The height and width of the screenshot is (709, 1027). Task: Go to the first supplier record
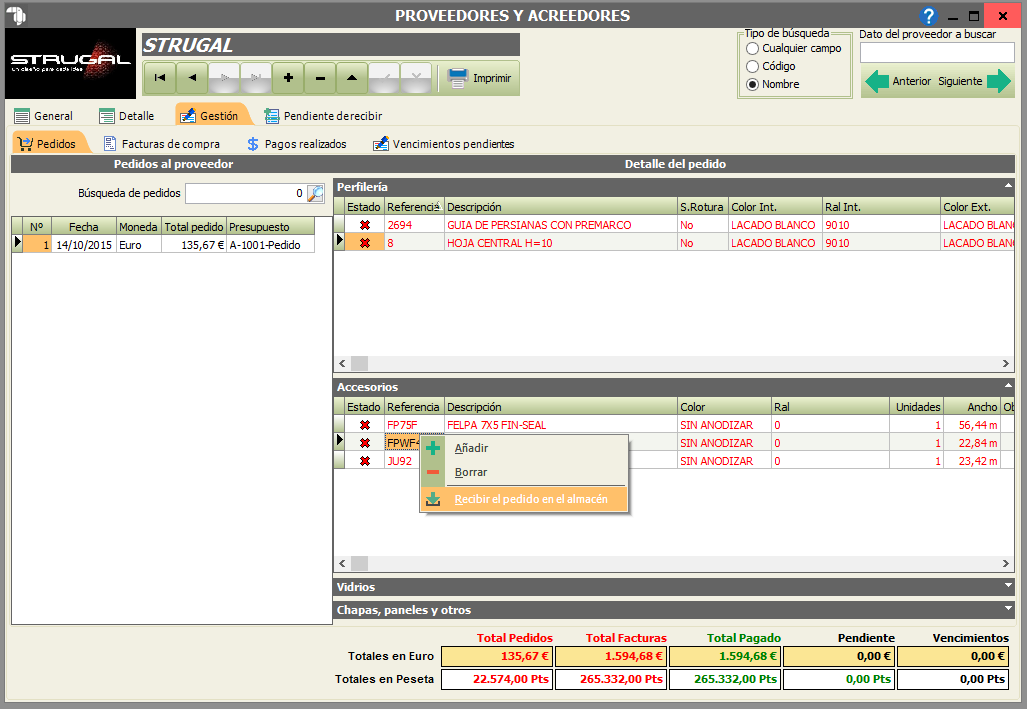tap(159, 78)
